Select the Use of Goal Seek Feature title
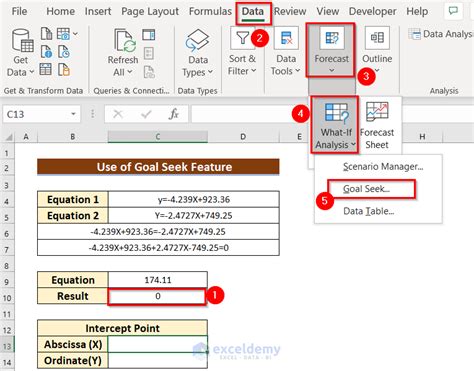This screenshot has height=371, width=474. tap(158, 167)
